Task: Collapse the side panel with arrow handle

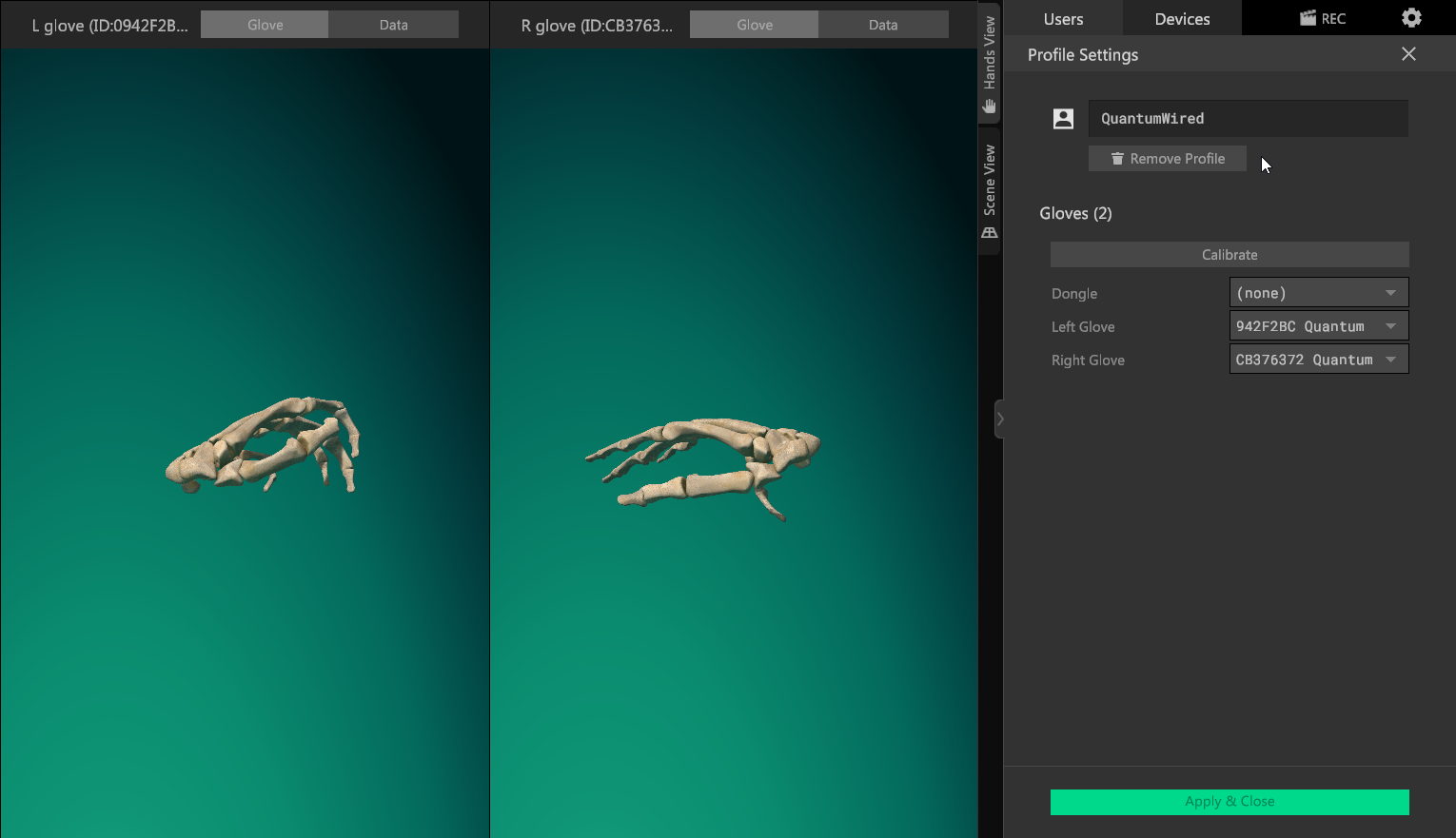Action: click(999, 419)
